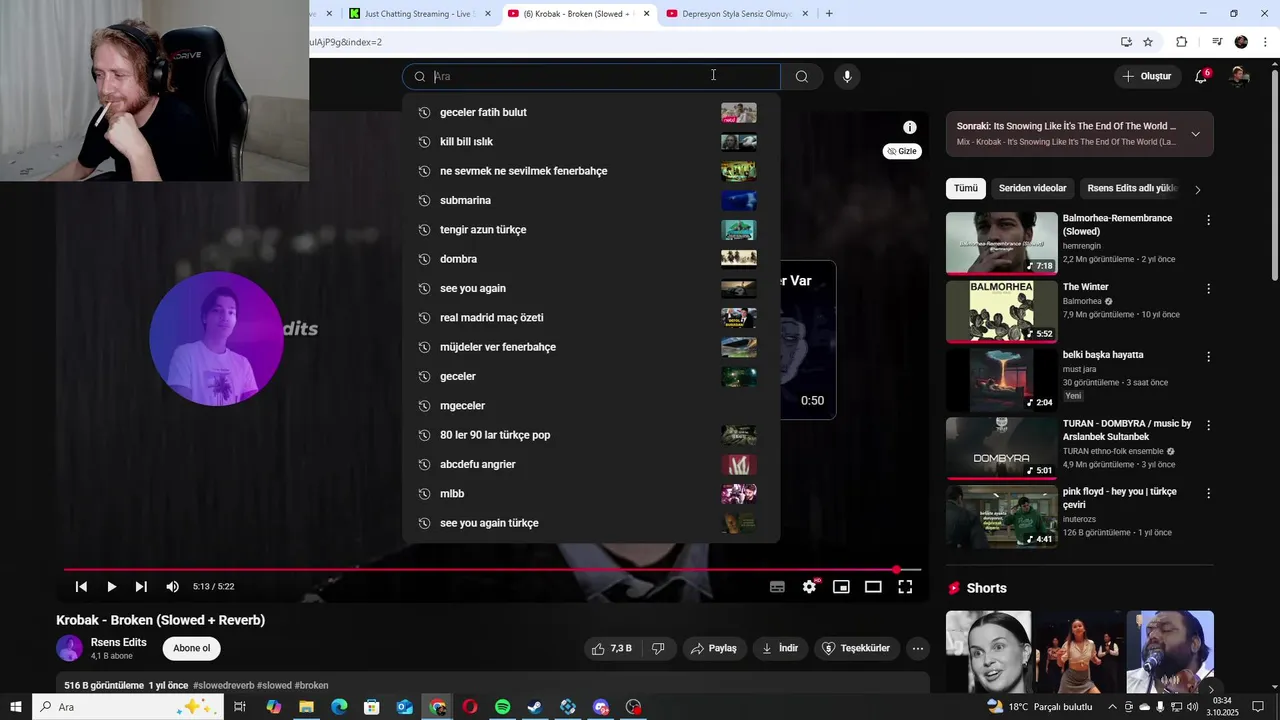Open the options menu for 'belki başka hayatta'
1280x720 pixels.
click(1208, 357)
